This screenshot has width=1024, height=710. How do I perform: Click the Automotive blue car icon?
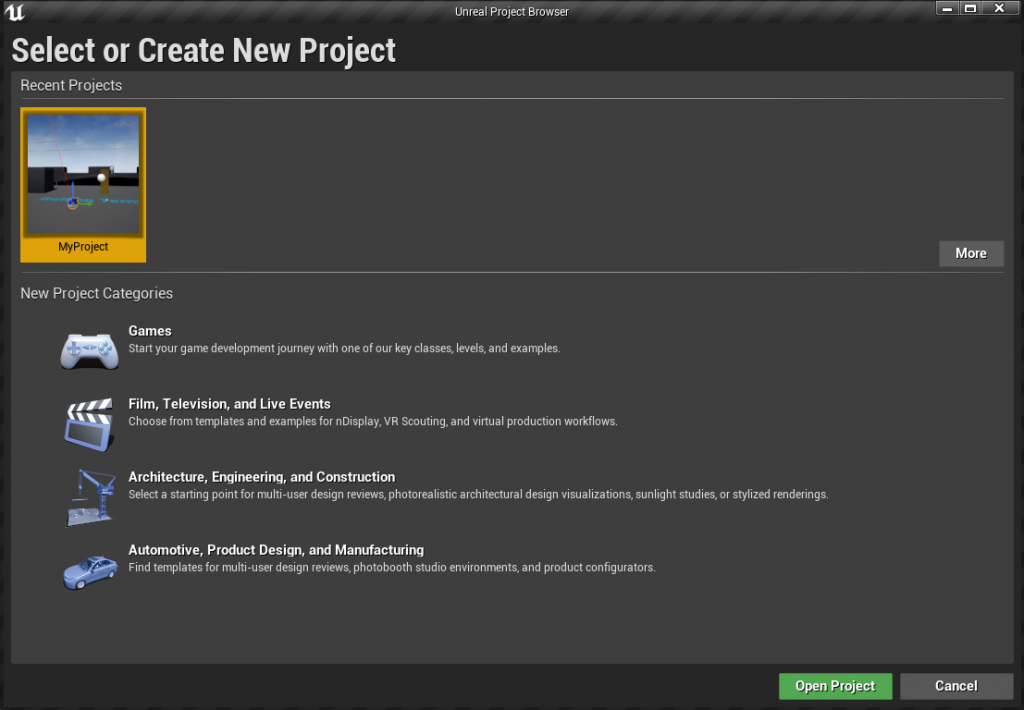click(90, 572)
